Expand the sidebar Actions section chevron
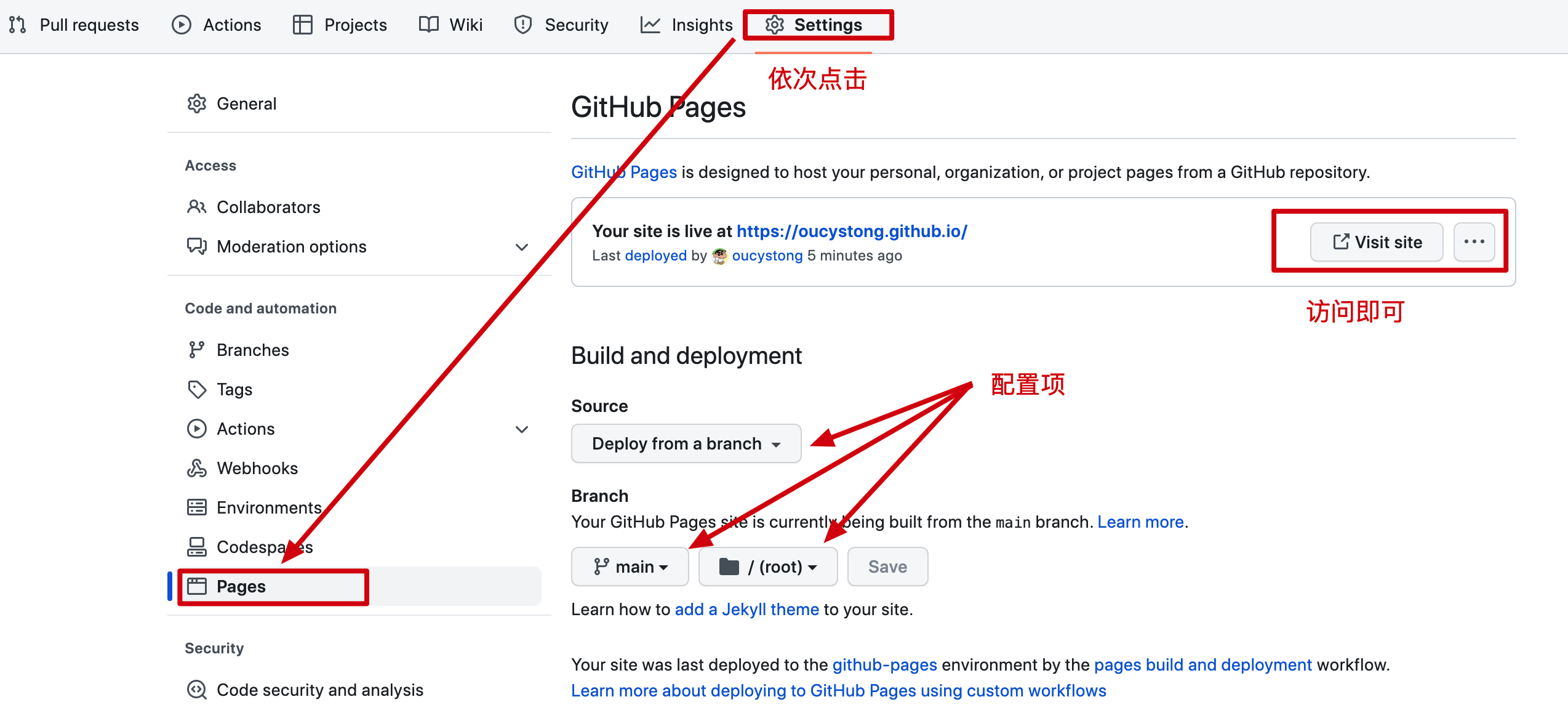Viewport: 1568px width, 718px height. (x=521, y=429)
